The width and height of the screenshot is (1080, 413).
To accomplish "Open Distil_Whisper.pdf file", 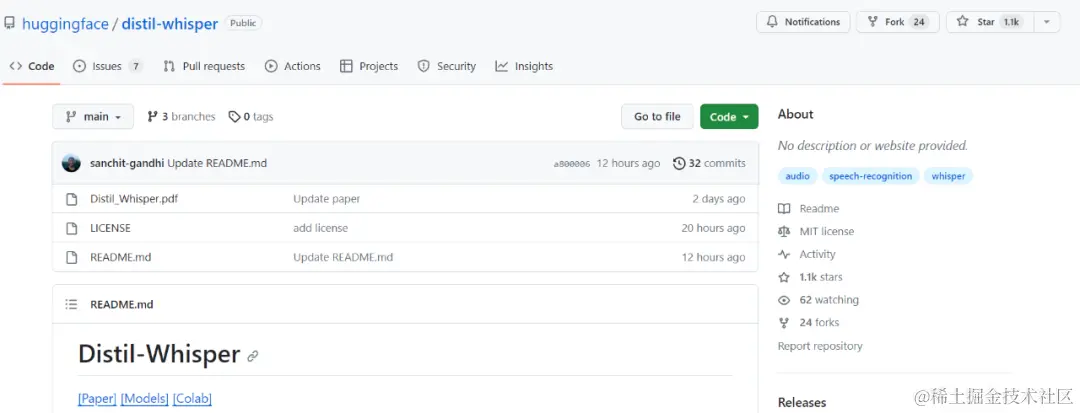I will click(x=134, y=198).
